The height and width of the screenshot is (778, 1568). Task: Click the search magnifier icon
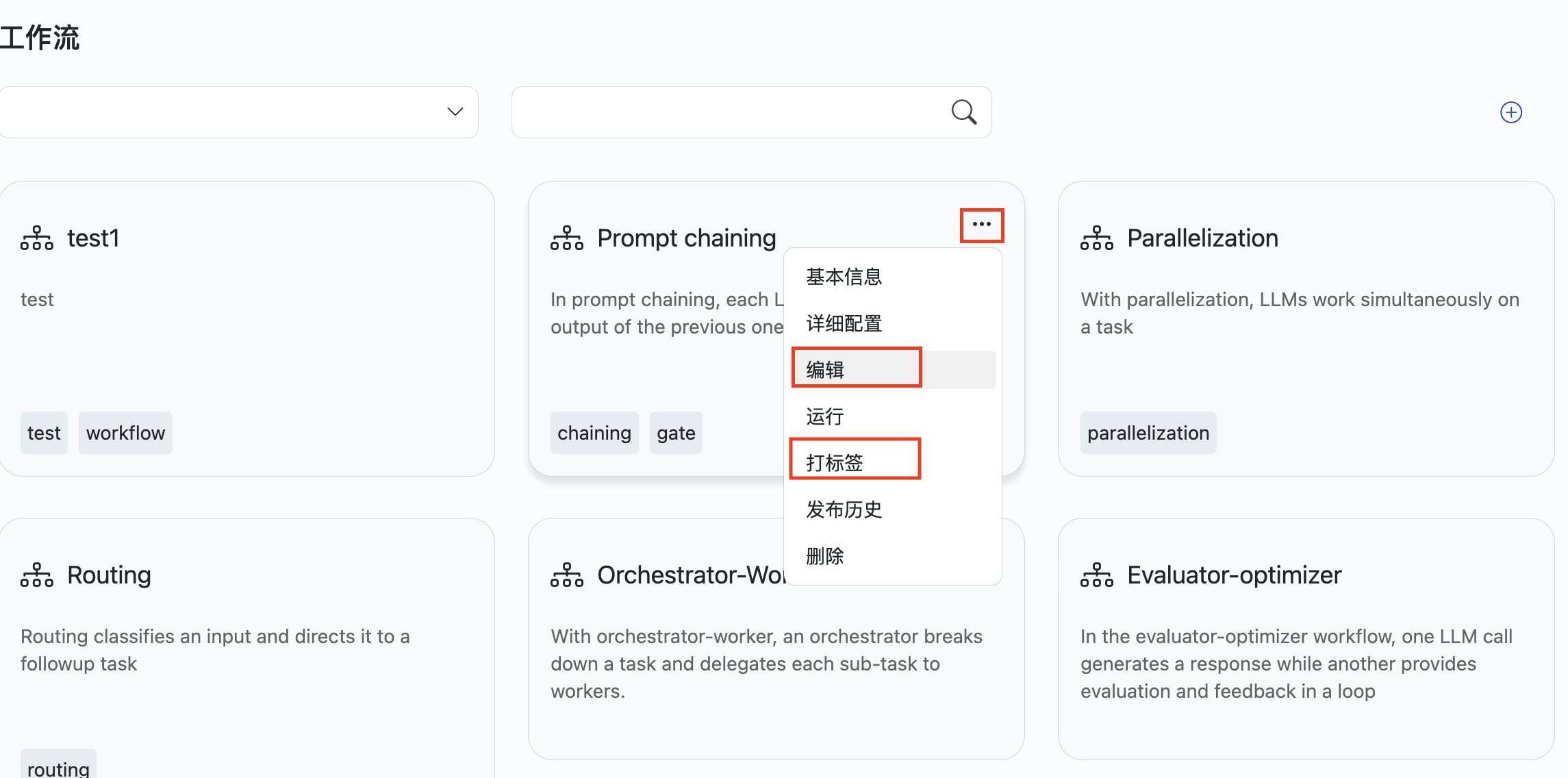click(x=963, y=112)
